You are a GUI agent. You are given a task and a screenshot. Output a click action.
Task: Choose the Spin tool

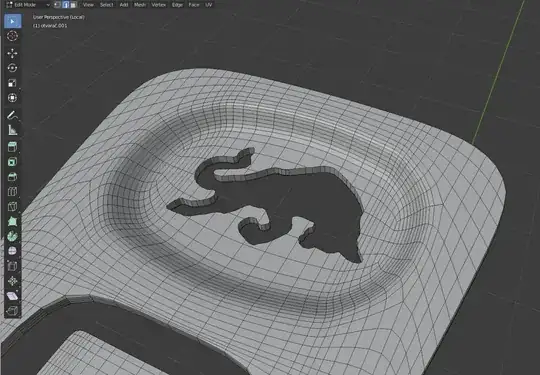coord(12,236)
